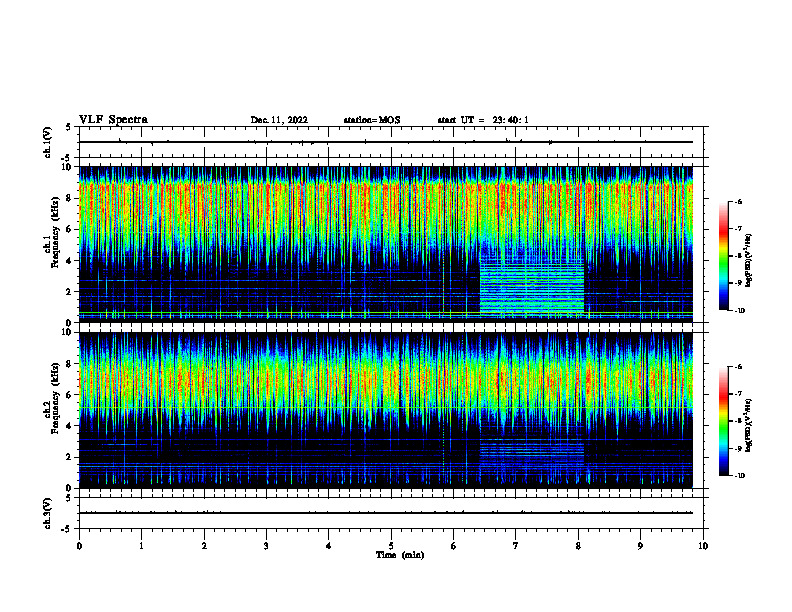Click time axis tick label "7"
Viewport: 792px width, 612px height.
(516, 546)
